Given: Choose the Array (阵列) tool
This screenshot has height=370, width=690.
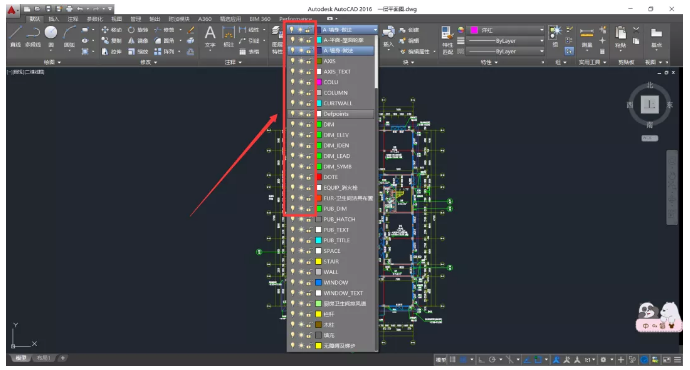Looking at the screenshot, I should click(x=164, y=51).
